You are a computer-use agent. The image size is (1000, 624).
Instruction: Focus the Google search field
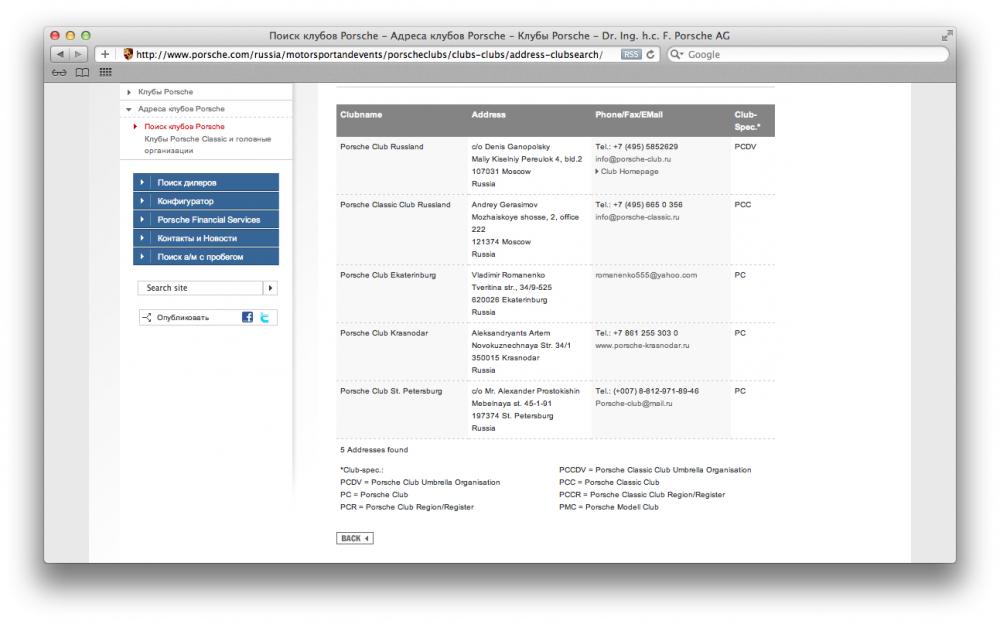pos(808,54)
